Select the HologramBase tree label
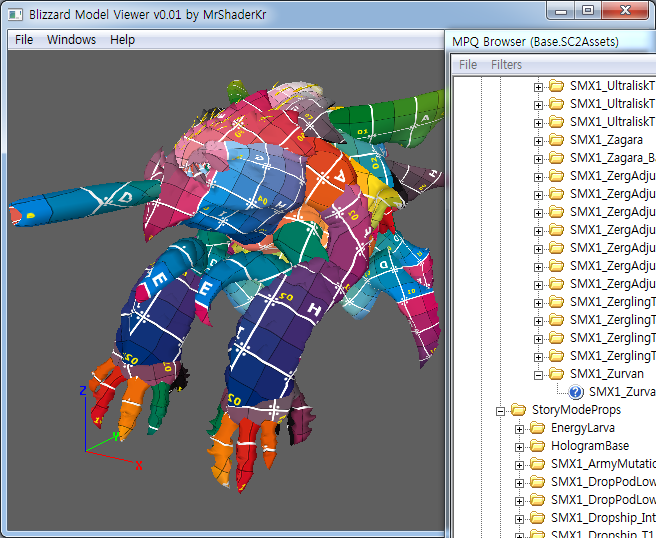Viewport: 656px width, 538px height. 590,446
